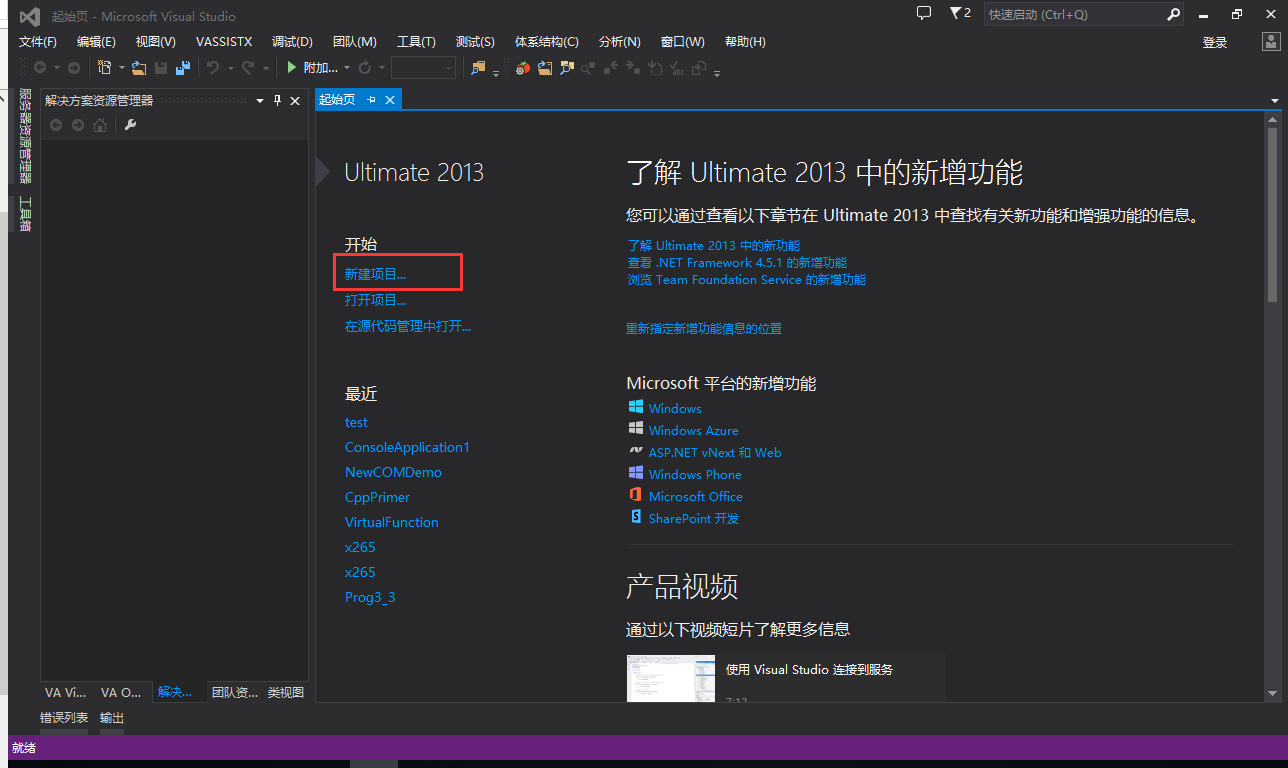Open recent project NewCOMDemo
This screenshot has height=768, width=1288.
click(393, 472)
